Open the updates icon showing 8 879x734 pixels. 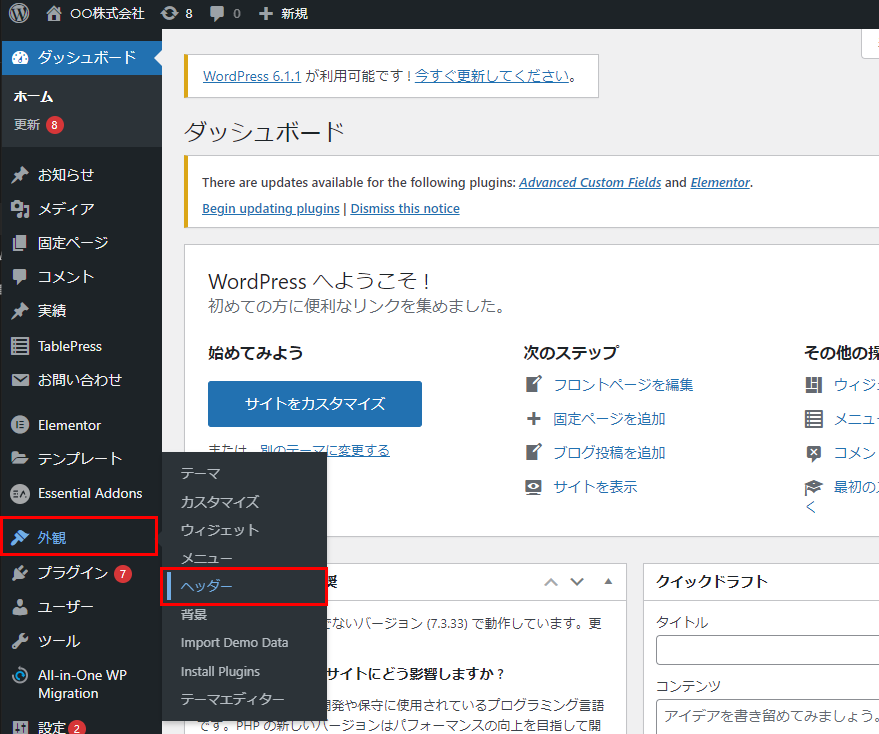[x=170, y=14]
